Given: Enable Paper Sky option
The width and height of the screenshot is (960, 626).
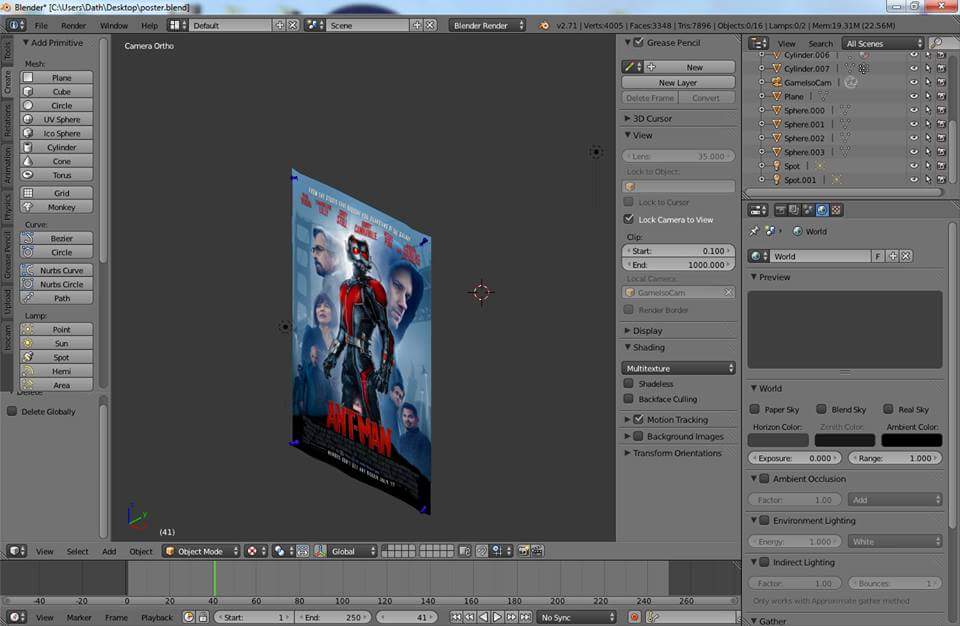Looking at the screenshot, I should 755,409.
